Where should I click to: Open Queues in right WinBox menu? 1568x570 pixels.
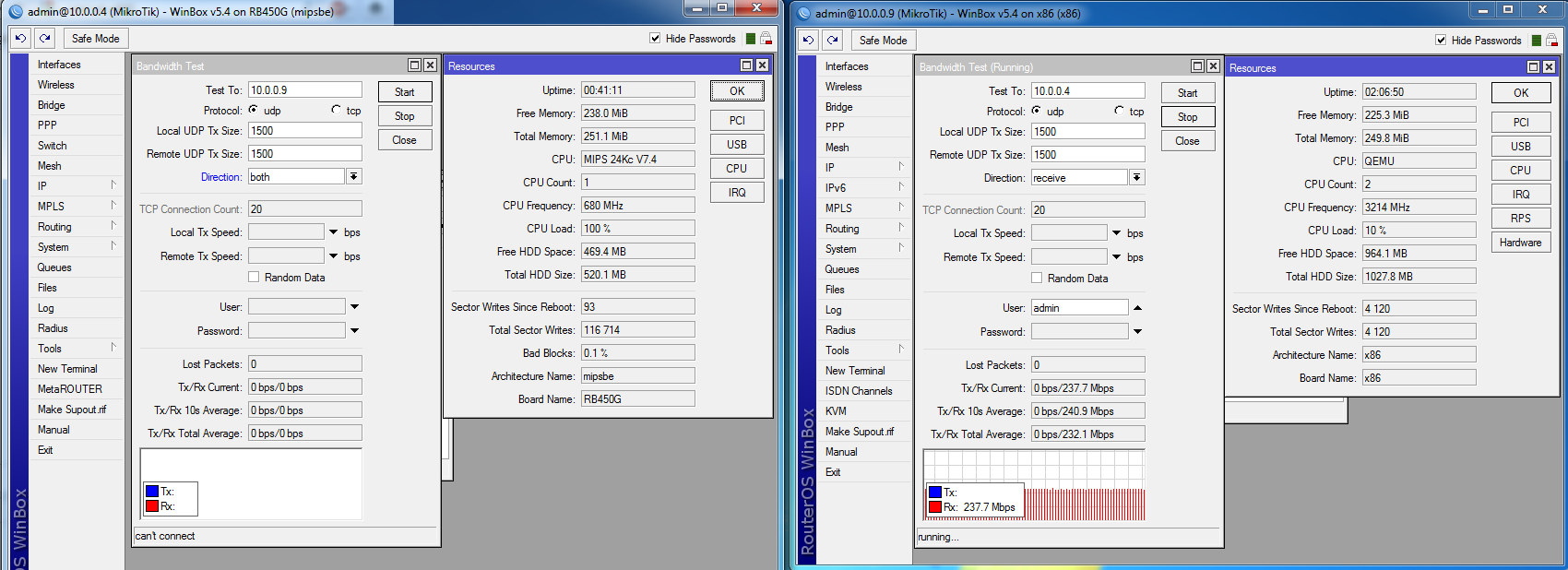(865, 269)
